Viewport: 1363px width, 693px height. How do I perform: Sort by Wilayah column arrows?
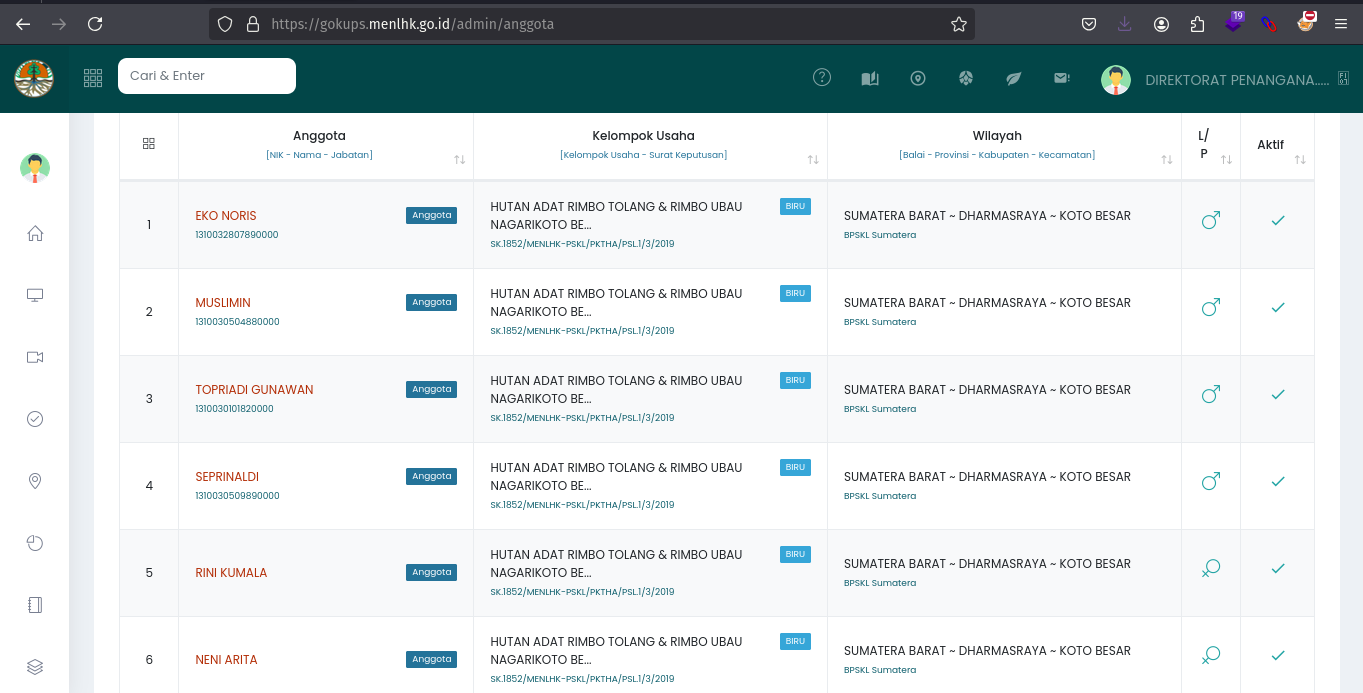coord(1167,160)
